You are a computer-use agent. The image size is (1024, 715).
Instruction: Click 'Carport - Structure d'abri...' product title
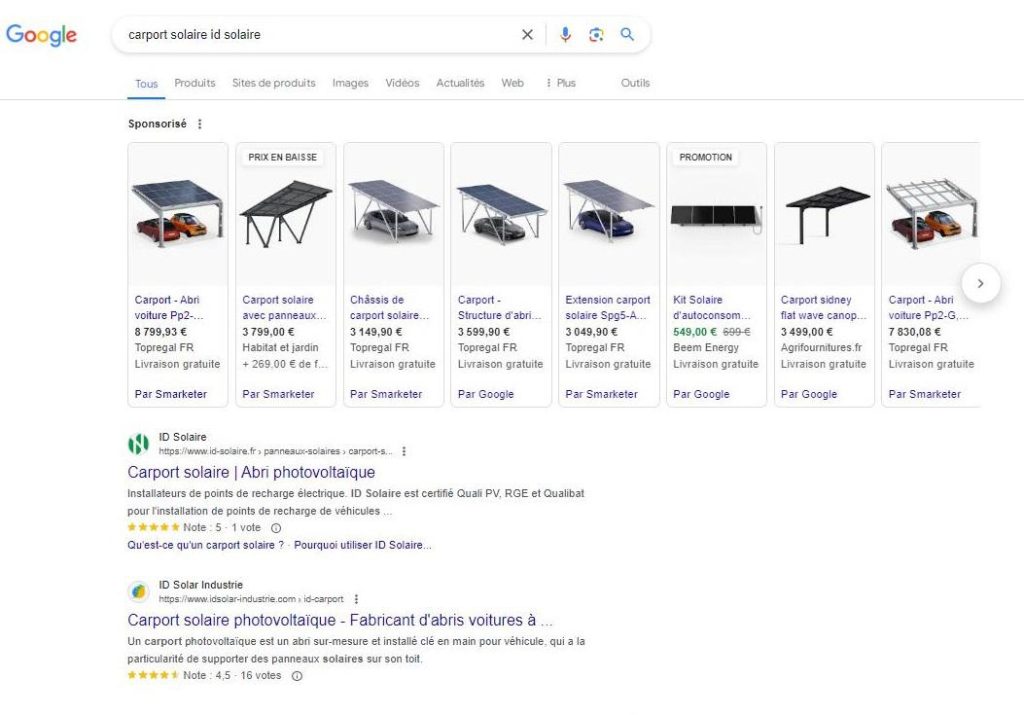pos(500,308)
